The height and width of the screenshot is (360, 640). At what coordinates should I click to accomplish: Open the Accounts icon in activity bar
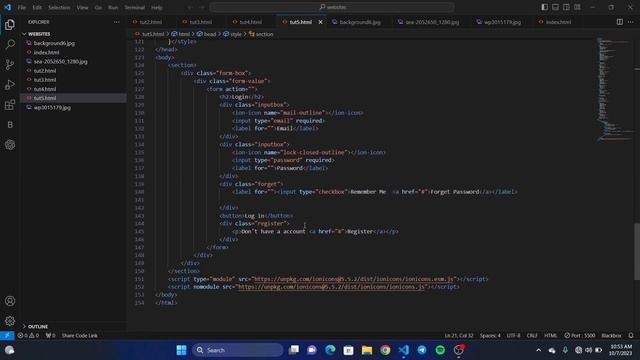pos(10,301)
